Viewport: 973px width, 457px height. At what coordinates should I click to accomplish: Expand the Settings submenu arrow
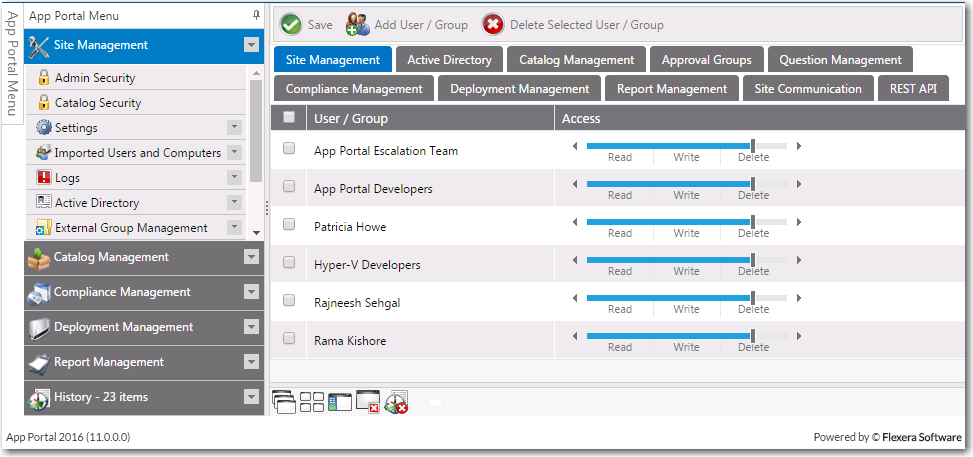coord(235,127)
